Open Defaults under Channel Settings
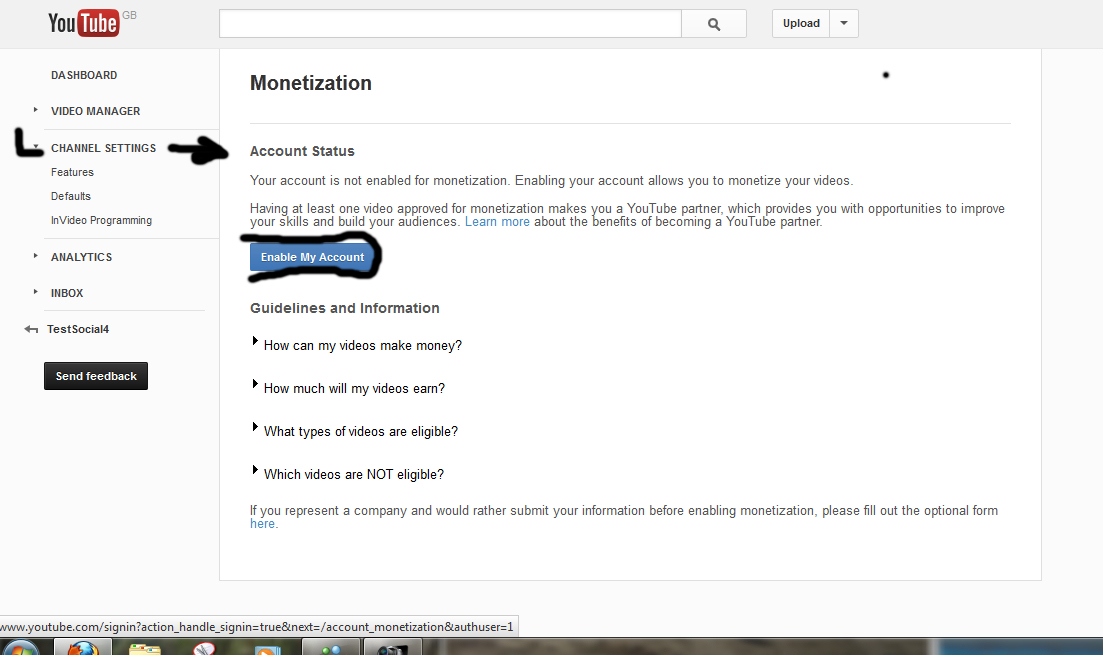Screen dimensions: 1103x655 [70, 196]
